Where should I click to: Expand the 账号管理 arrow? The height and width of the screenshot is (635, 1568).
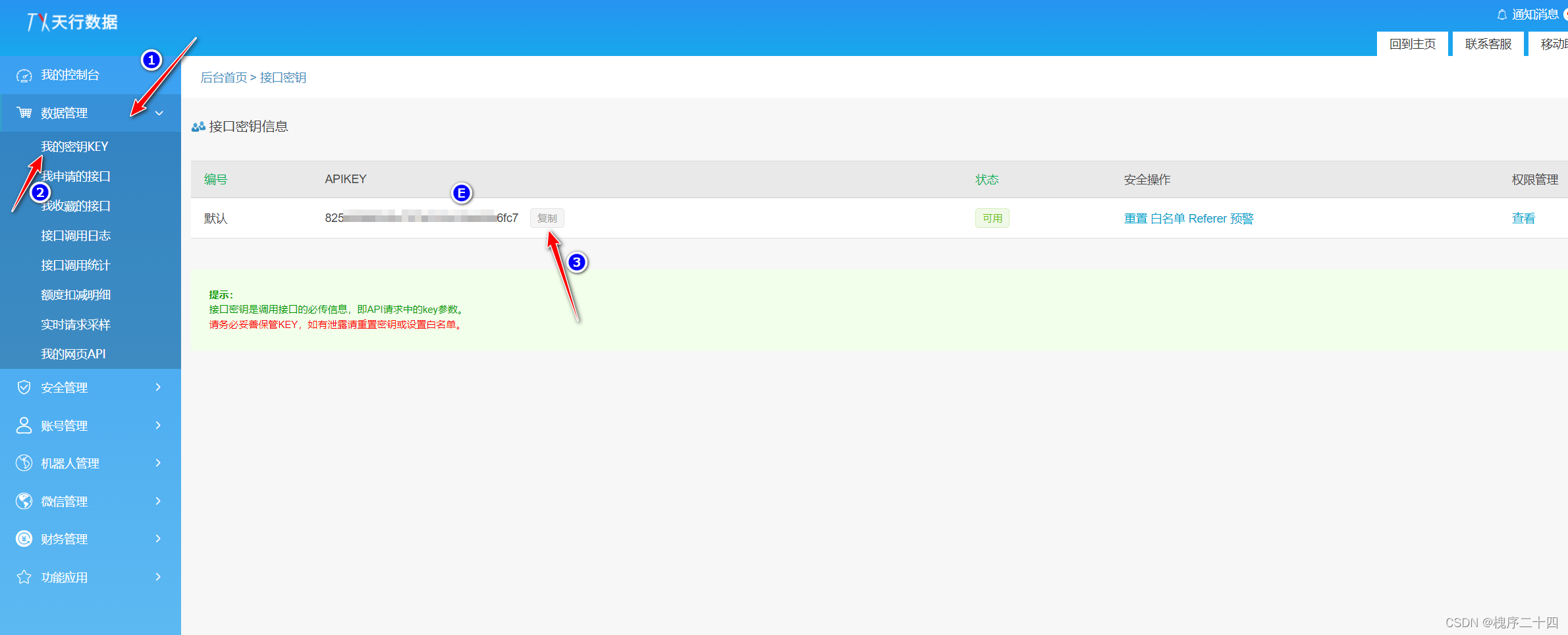pyautogui.click(x=158, y=426)
